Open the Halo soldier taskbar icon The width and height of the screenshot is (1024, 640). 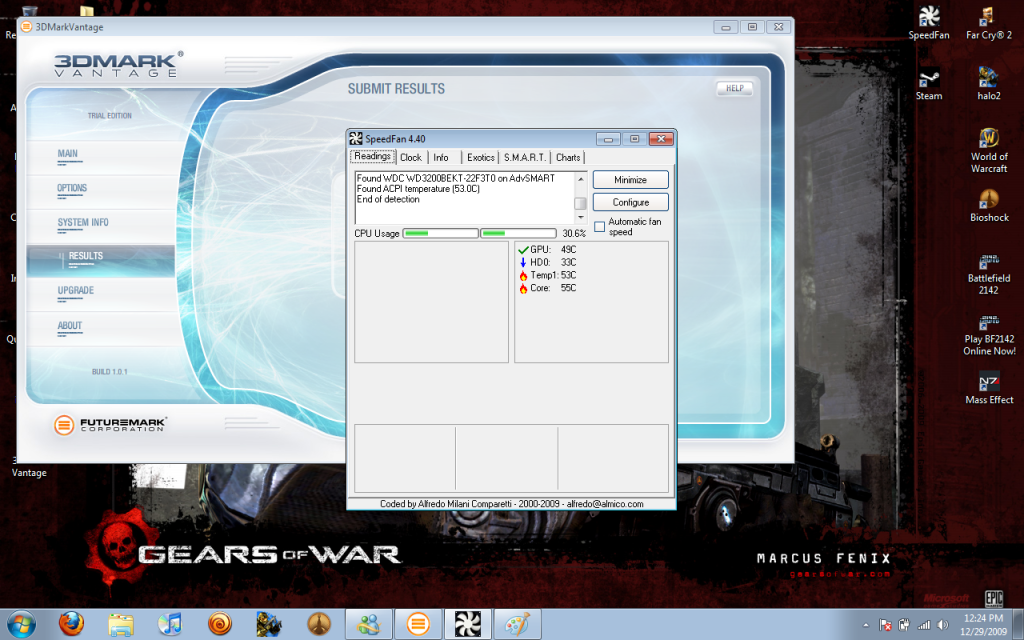tap(268, 624)
